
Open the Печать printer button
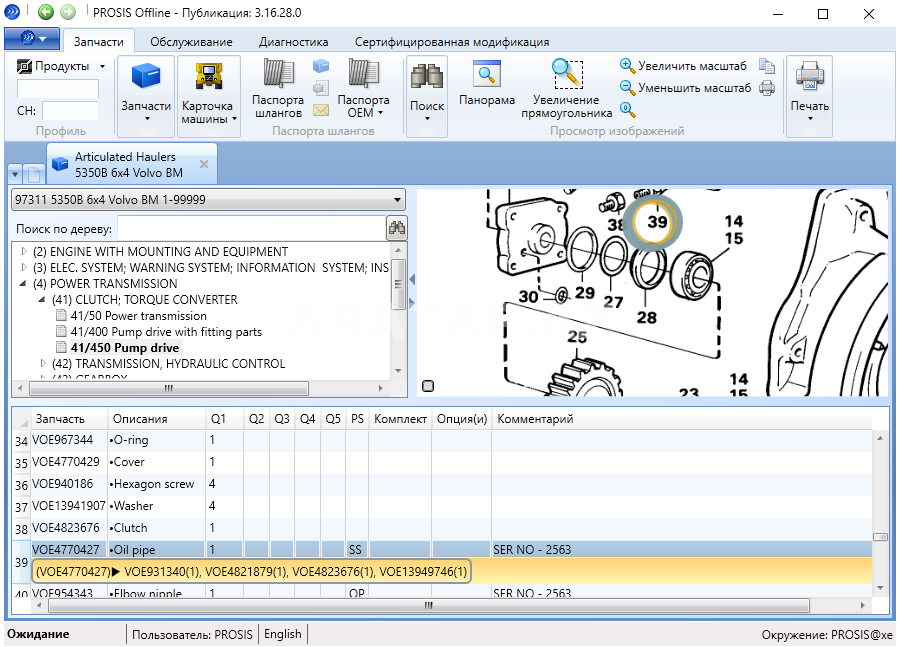(809, 95)
